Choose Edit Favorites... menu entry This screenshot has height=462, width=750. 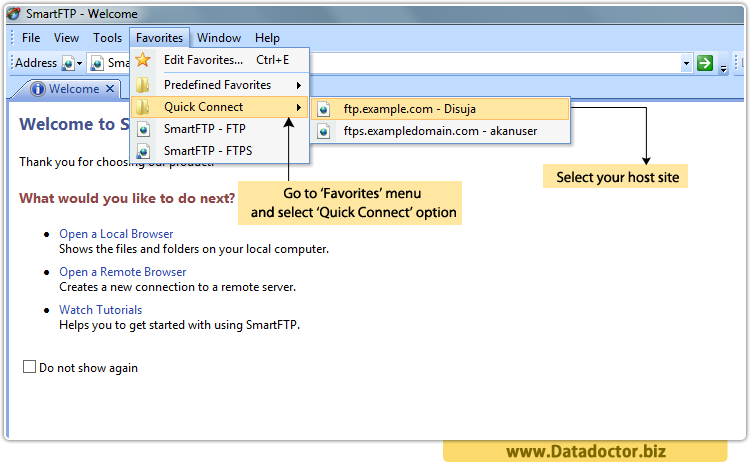[x=220, y=60]
